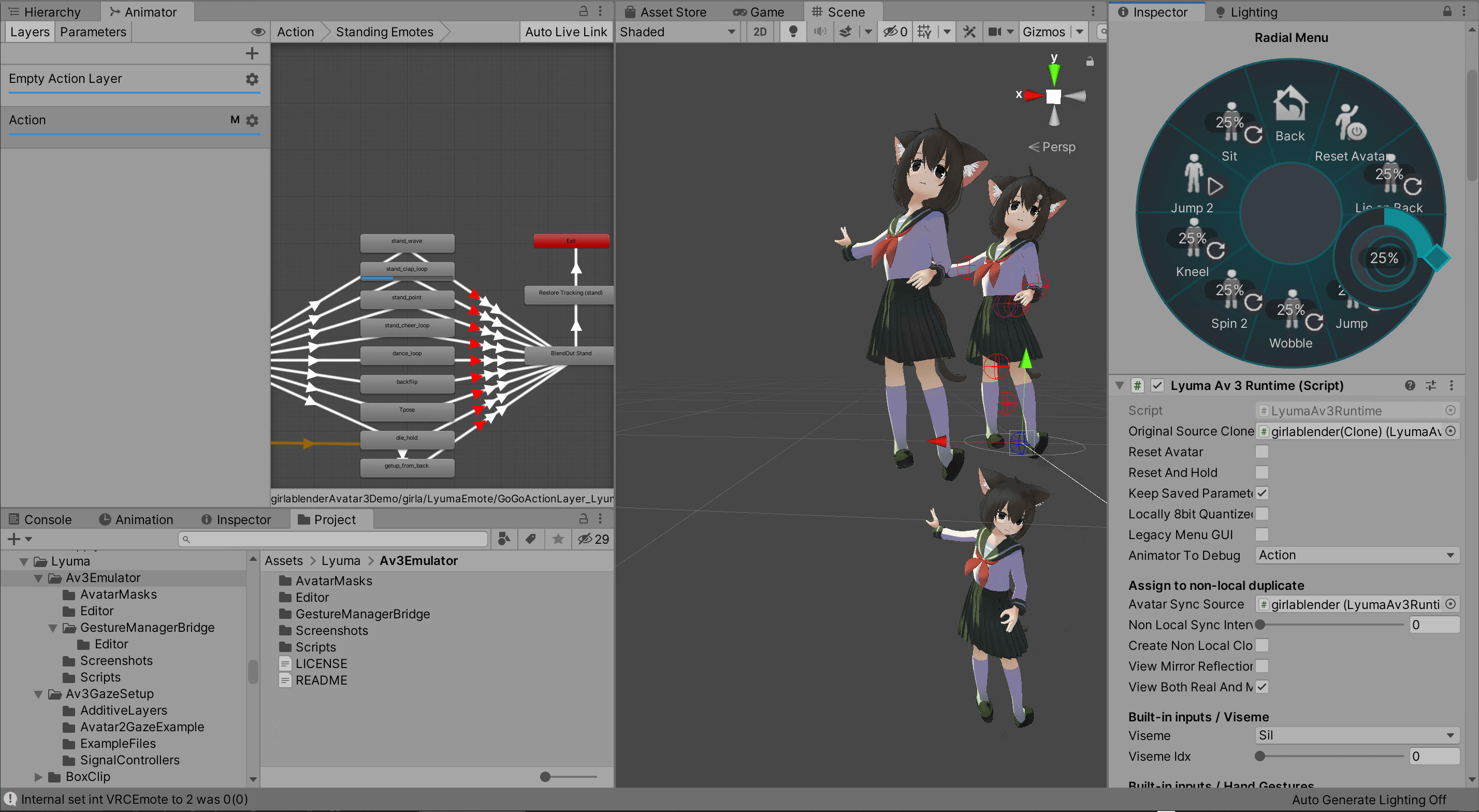Image resolution: width=1479 pixels, height=812 pixels.
Task: Click the Auto Live Link button
Action: (x=565, y=32)
